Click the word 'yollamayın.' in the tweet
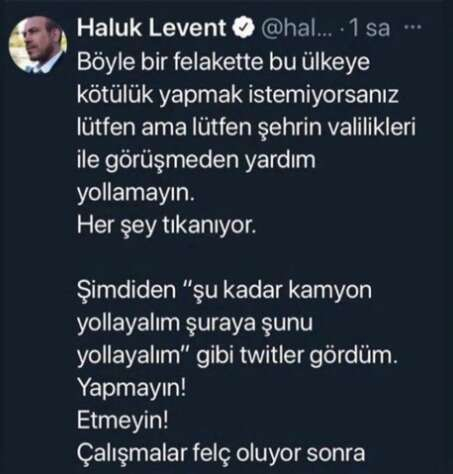 136,193
